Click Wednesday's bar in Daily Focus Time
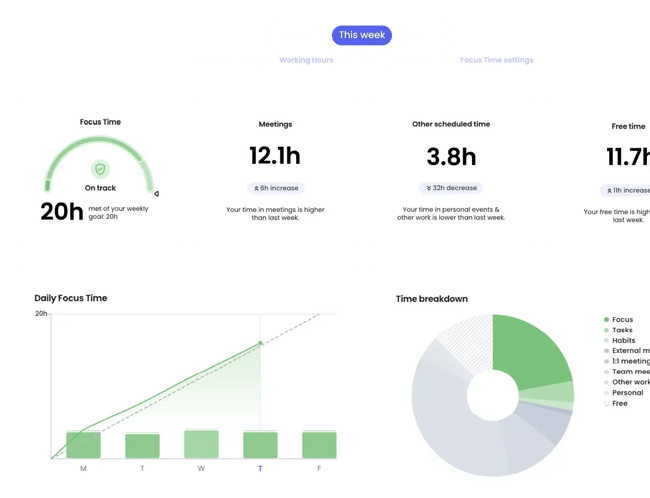The image size is (650, 498). pos(201,444)
